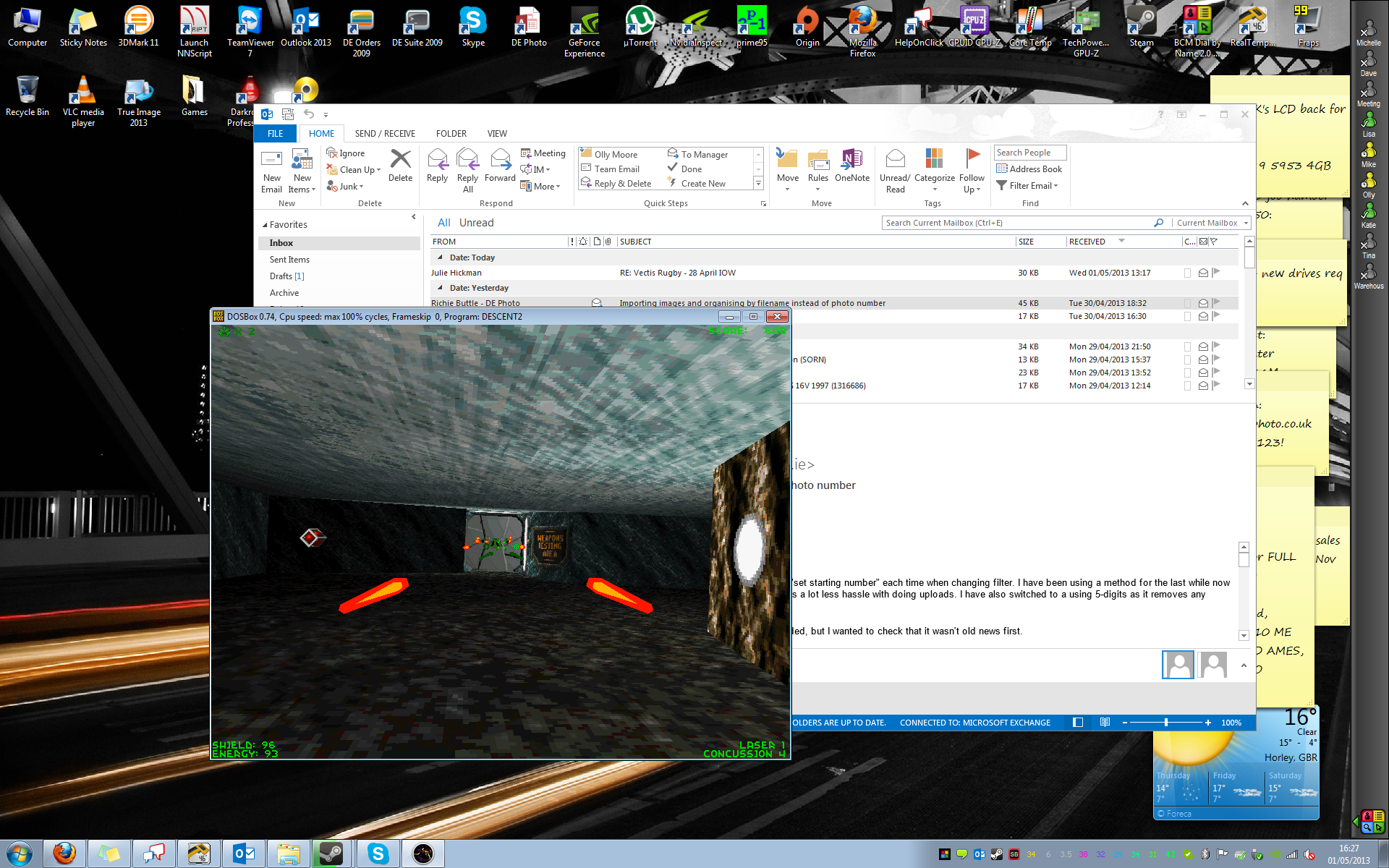This screenshot has width=1389, height=868.
Task: Collapse Date: Today group
Action: coord(440,258)
